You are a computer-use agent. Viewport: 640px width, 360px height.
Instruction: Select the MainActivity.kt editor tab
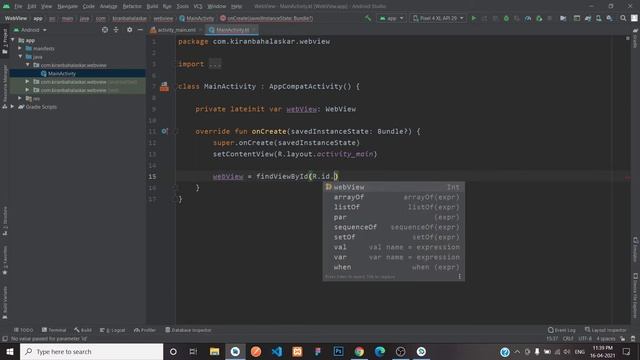(x=231, y=30)
